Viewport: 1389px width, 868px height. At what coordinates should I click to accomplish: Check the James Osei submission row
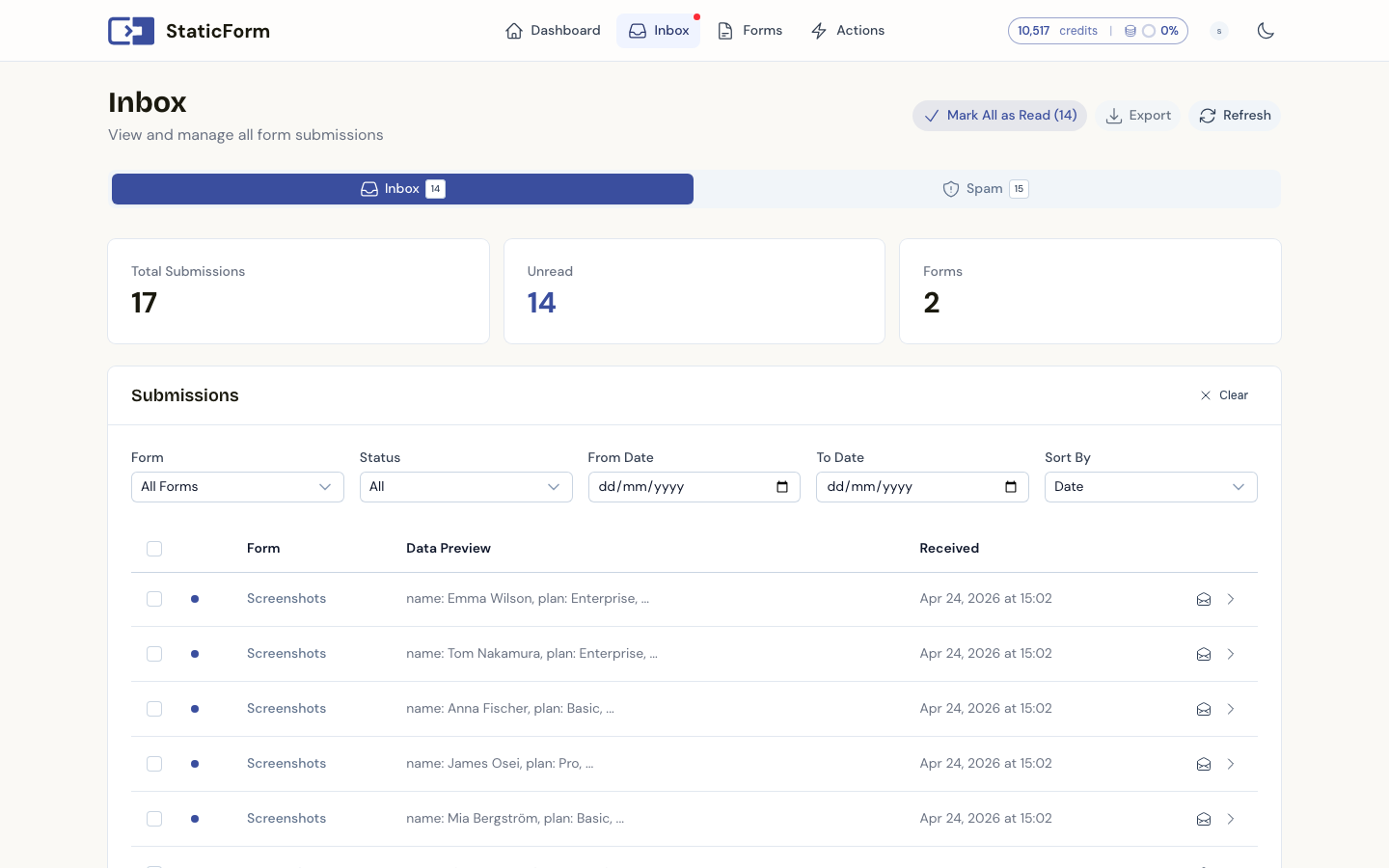(154, 764)
